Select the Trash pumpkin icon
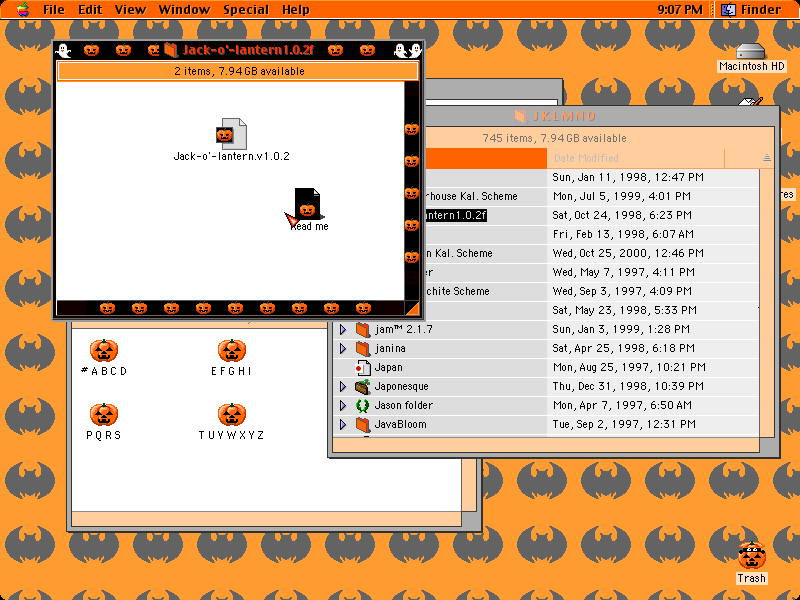The width and height of the screenshot is (800, 600). (752, 555)
